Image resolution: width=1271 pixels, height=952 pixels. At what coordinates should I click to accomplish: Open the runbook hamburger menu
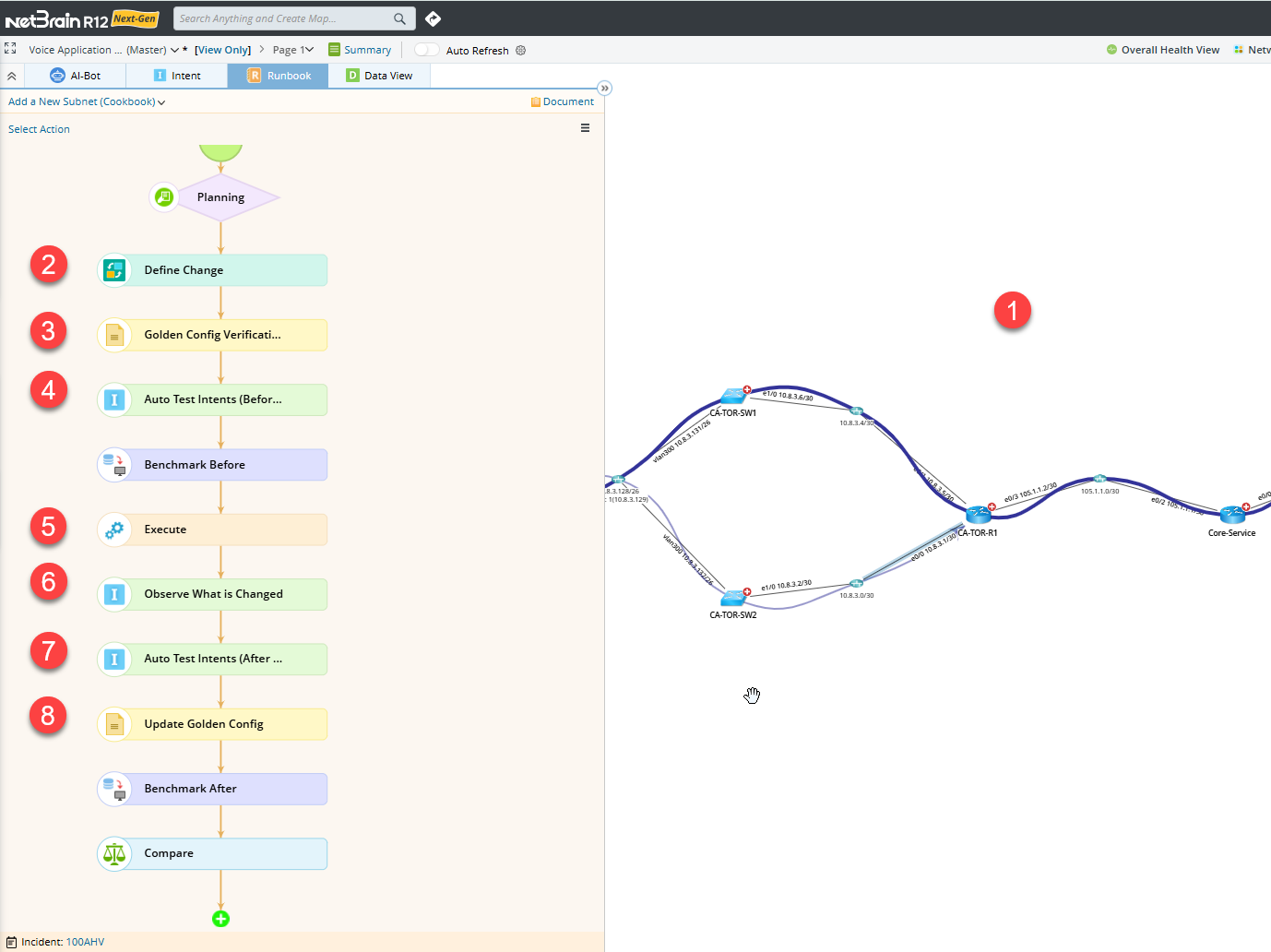pyautogui.click(x=585, y=128)
